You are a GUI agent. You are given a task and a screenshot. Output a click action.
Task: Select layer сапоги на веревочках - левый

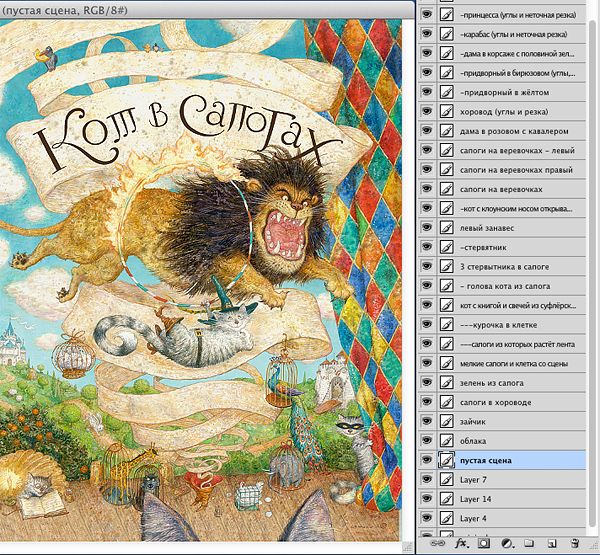pos(517,150)
